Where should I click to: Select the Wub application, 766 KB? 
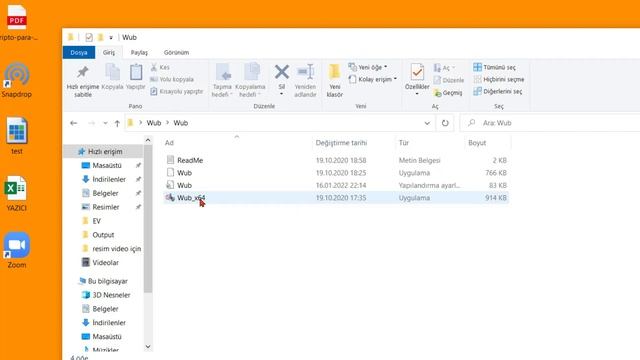[184, 173]
